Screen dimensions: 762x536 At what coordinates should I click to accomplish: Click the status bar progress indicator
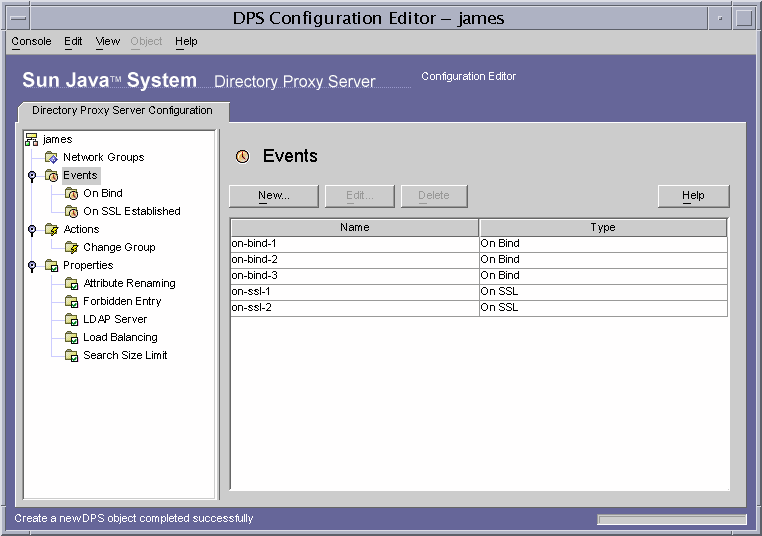pos(672,519)
